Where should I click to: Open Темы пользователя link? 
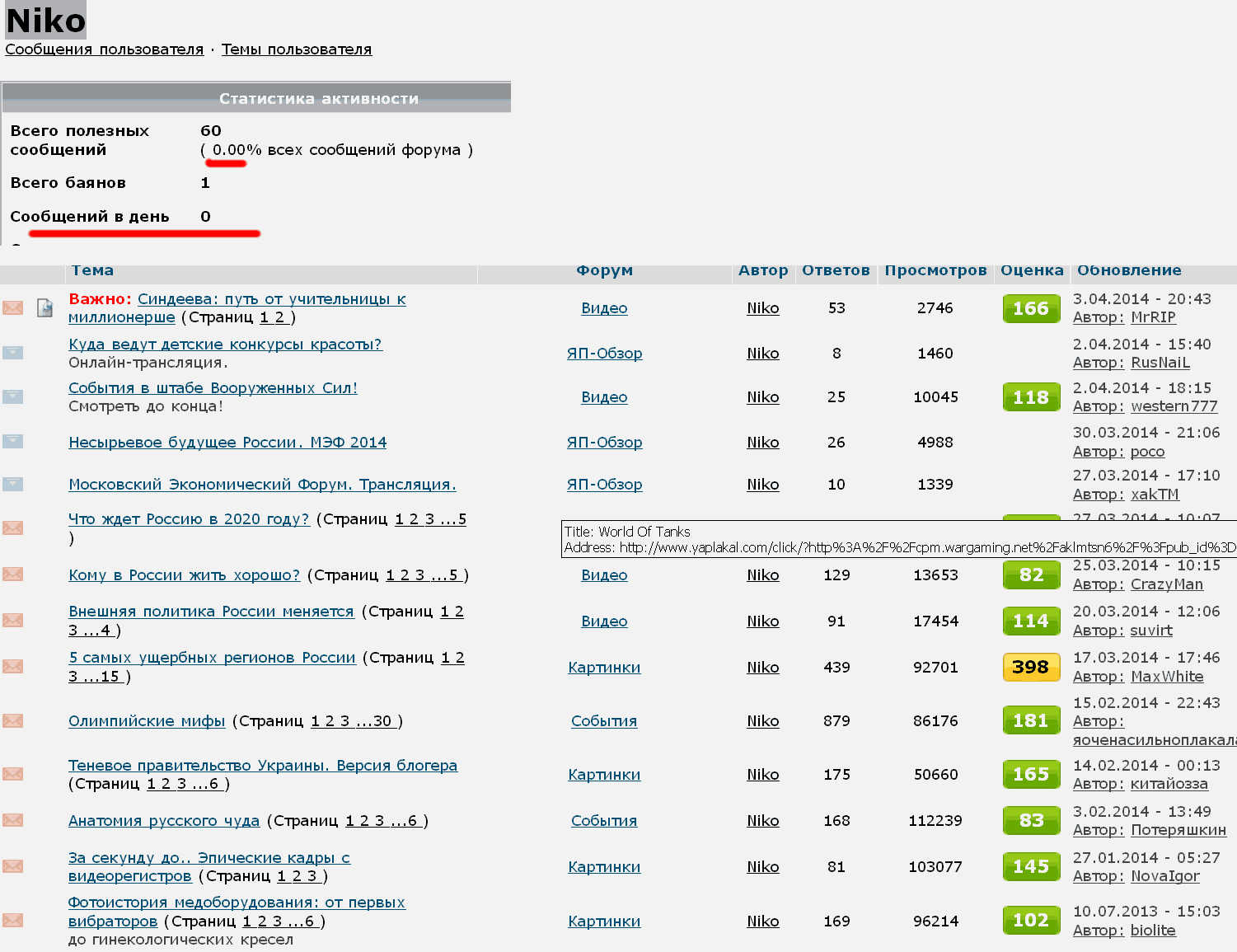[297, 49]
